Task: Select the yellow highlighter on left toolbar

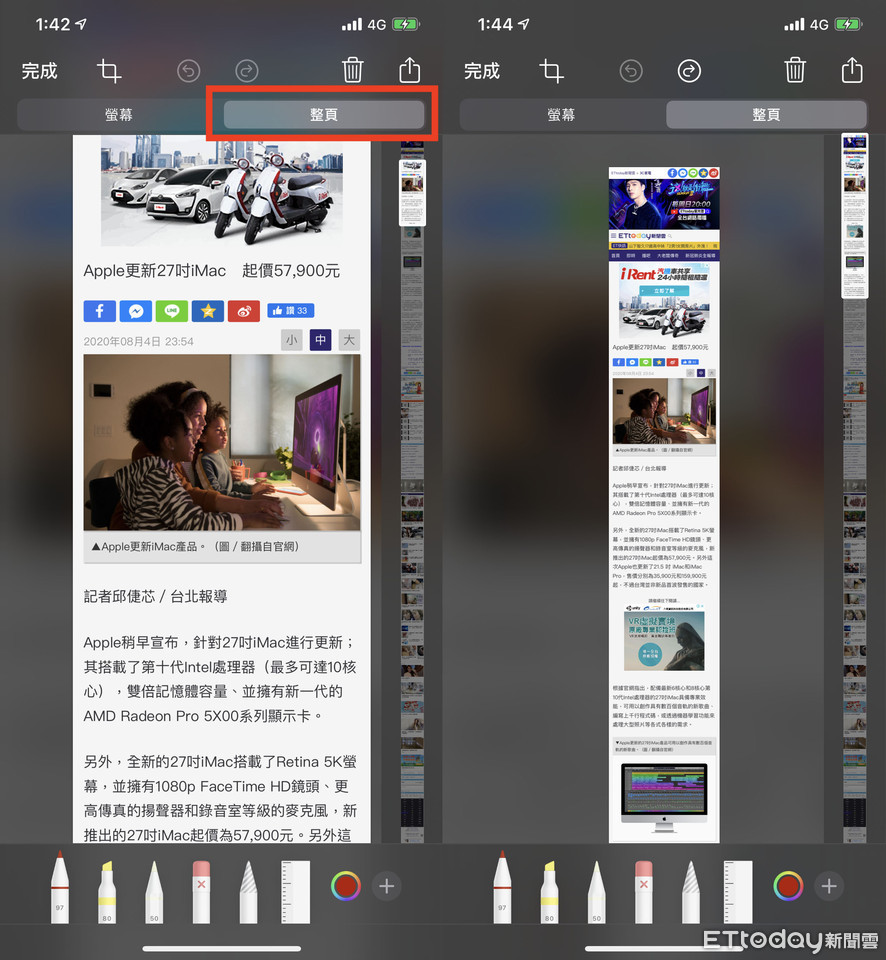Action: 106,888
